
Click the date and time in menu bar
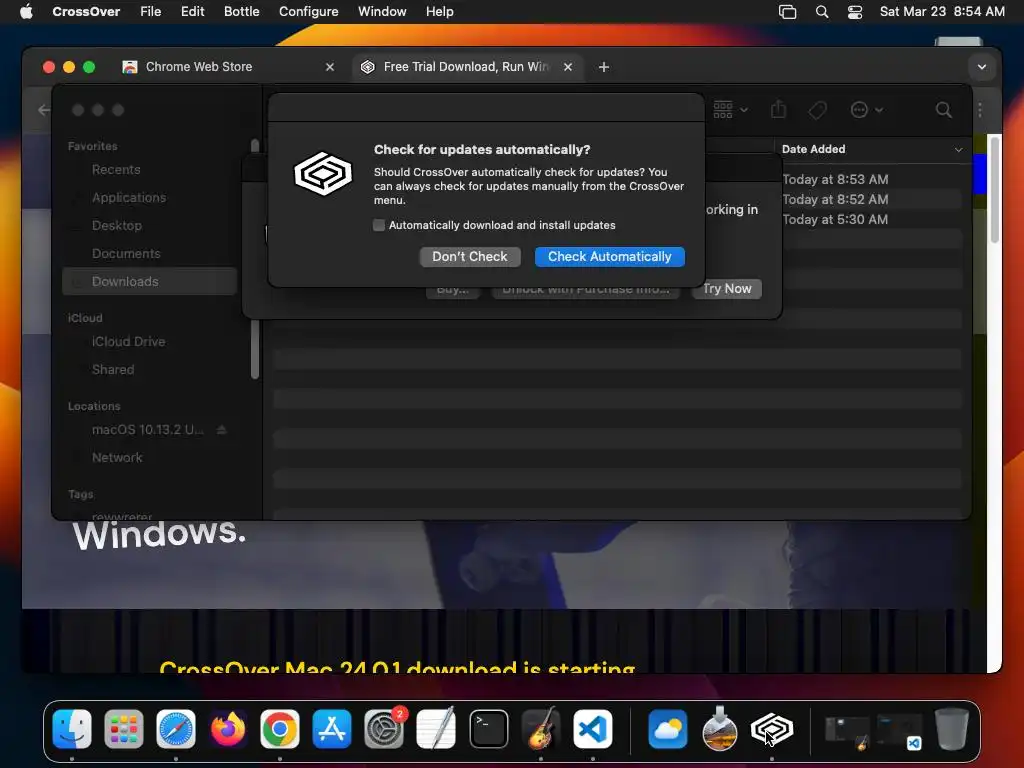942,12
